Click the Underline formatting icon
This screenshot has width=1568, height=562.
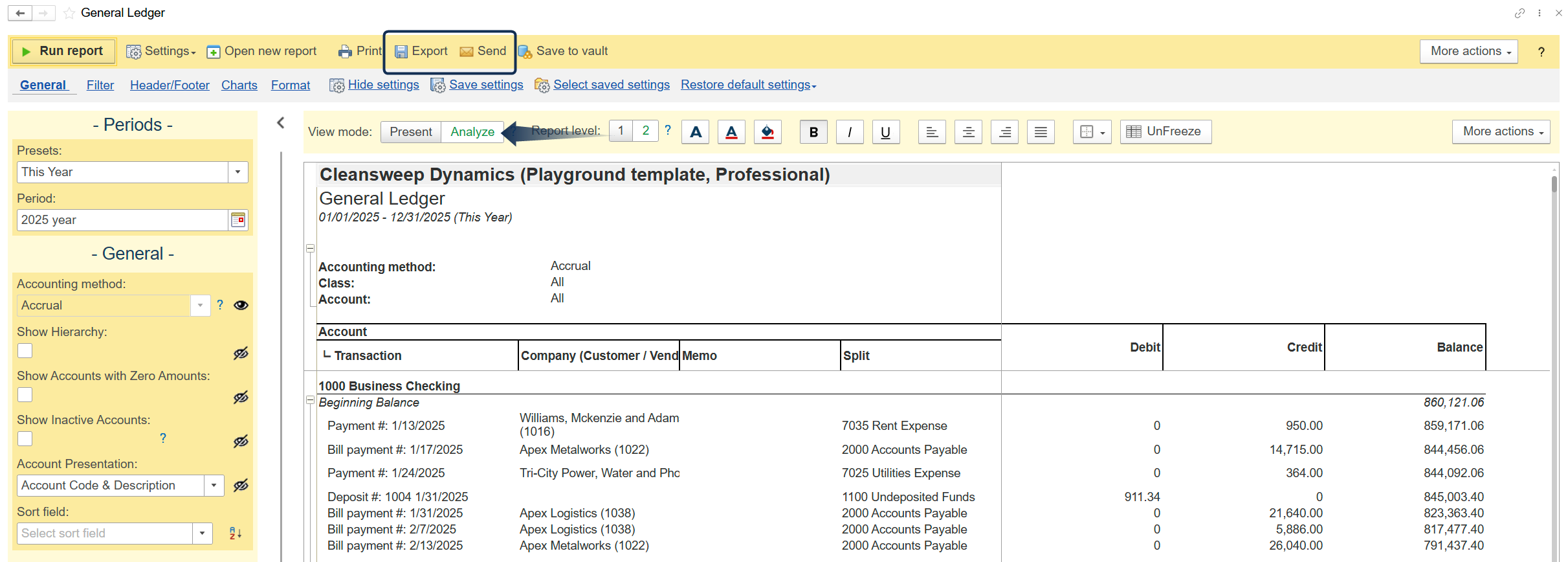tap(885, 132)
